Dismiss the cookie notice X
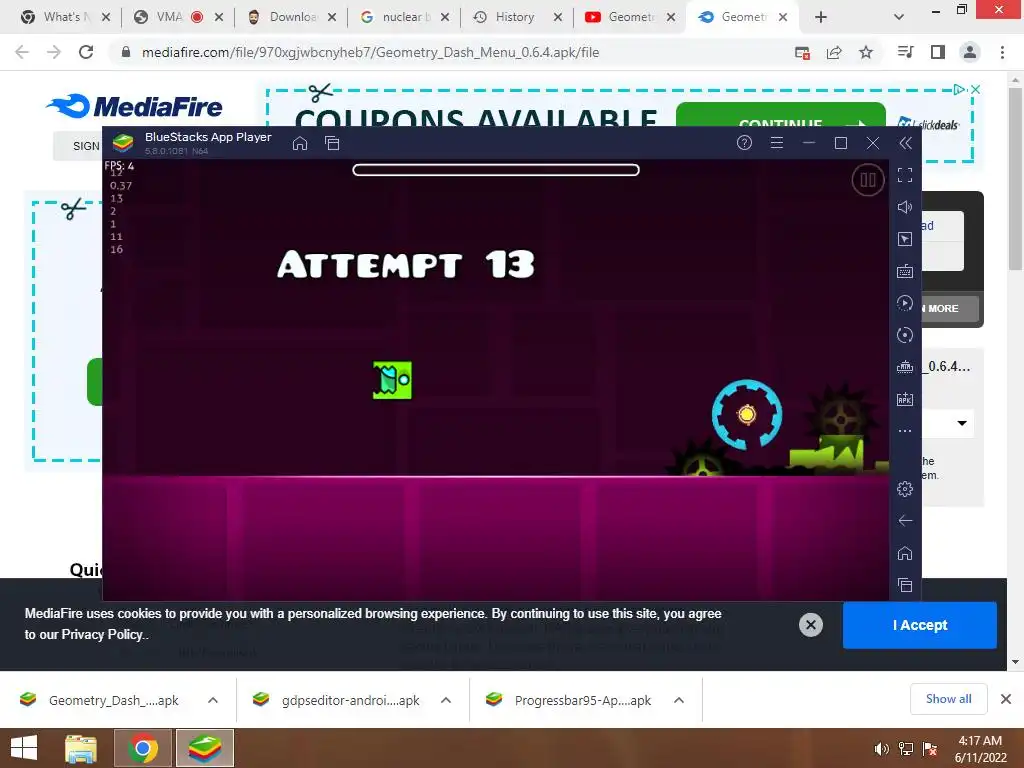 click(810, 625)
